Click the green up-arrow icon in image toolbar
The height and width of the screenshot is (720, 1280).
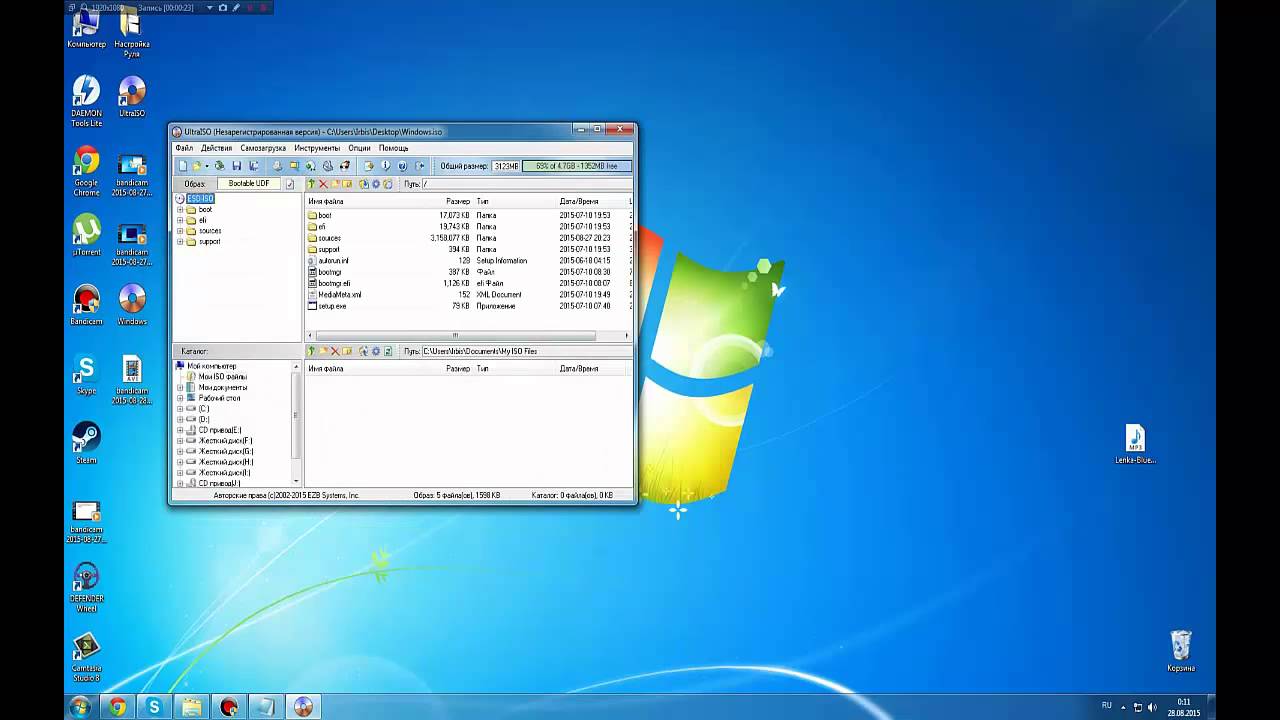(x=311, y=184)
